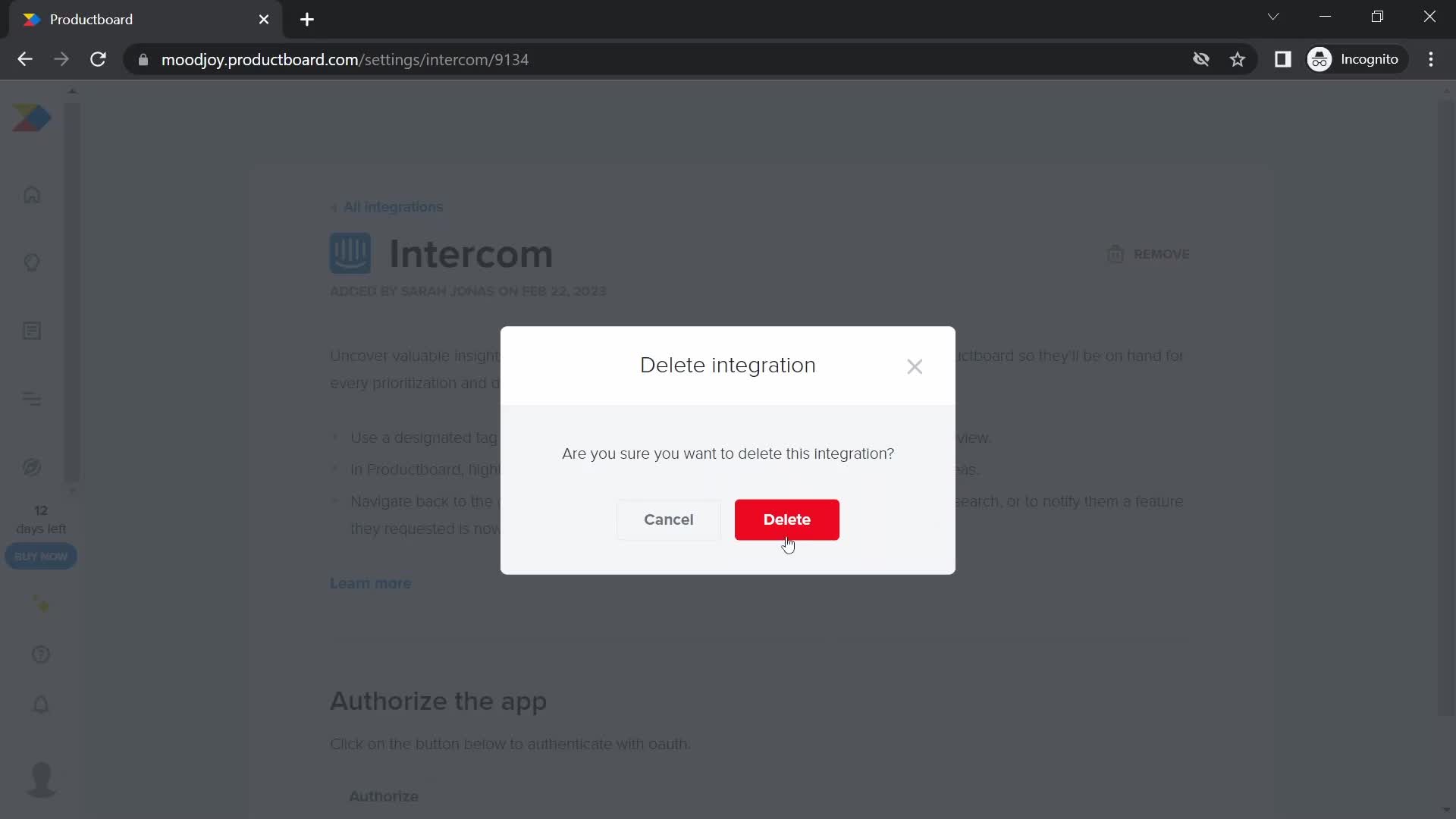Close the Delete integration dialog with X
This screenshot has height=819, width=1456.
915,367
